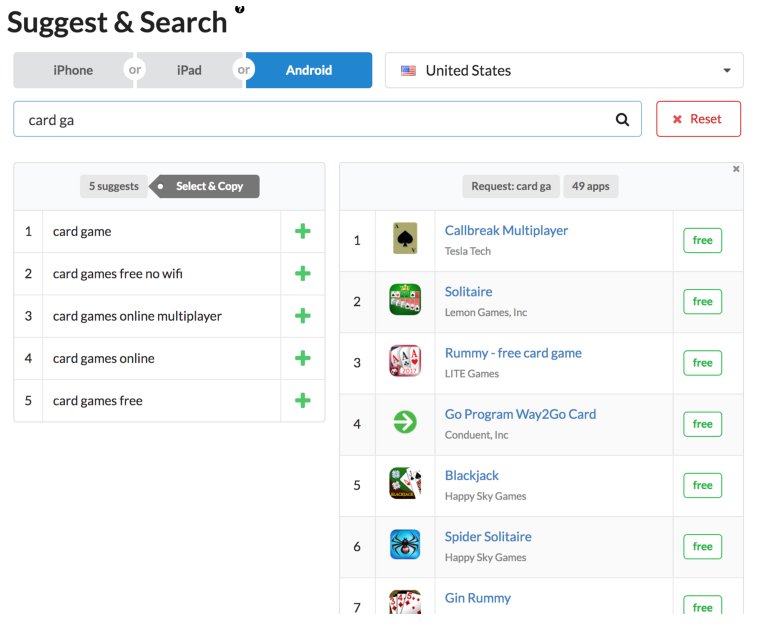
Task: Click the '49 apps' badge
Action: 591,186
